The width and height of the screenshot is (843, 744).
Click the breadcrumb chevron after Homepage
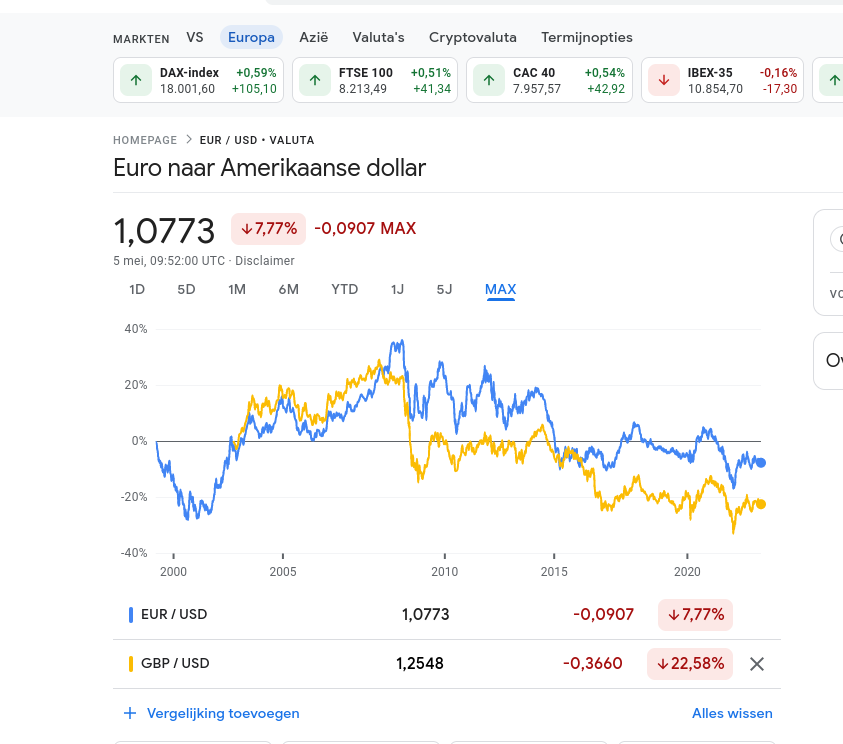188,140
